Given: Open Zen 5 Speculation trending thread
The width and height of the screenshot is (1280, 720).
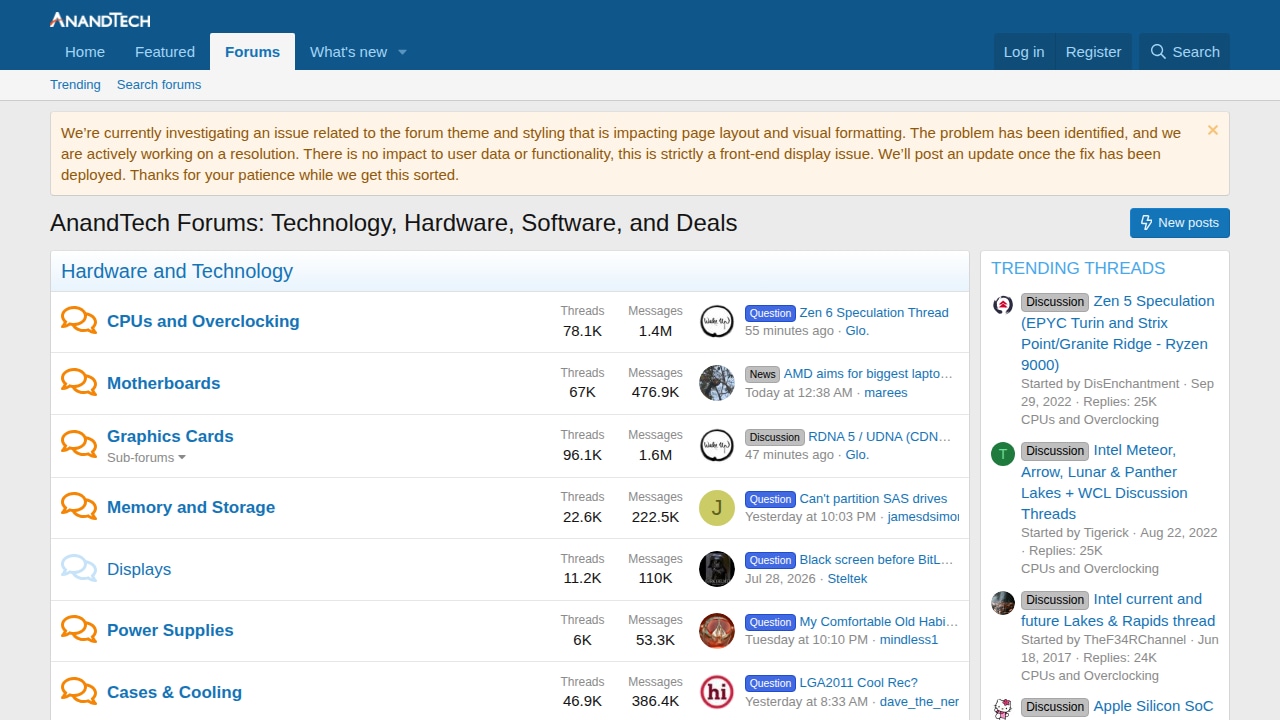Looking at the screenshot, I should pyautogui.click(x=1118, y=333).
